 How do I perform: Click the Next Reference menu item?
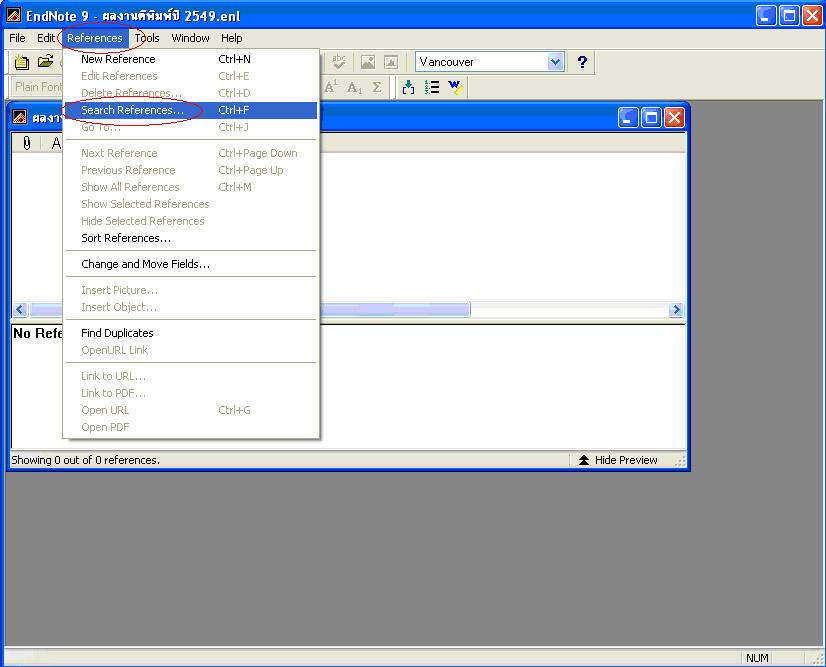point(191,153)
